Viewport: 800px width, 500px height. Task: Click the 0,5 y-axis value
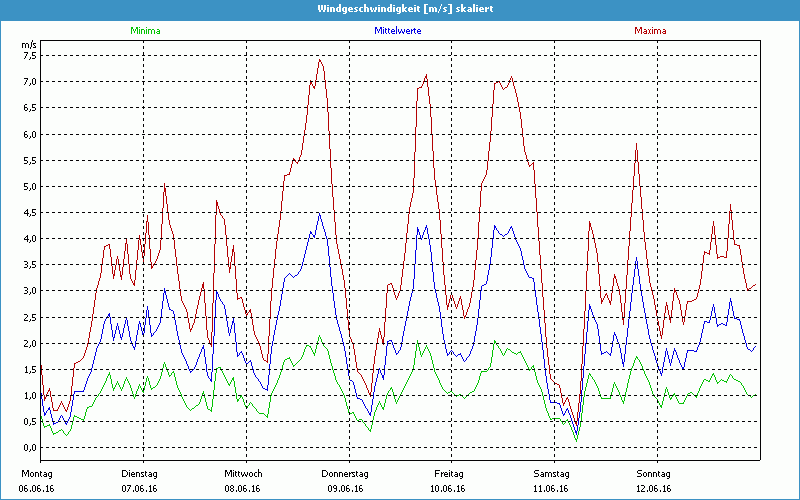pyautogui.click(x=30, y=421)
